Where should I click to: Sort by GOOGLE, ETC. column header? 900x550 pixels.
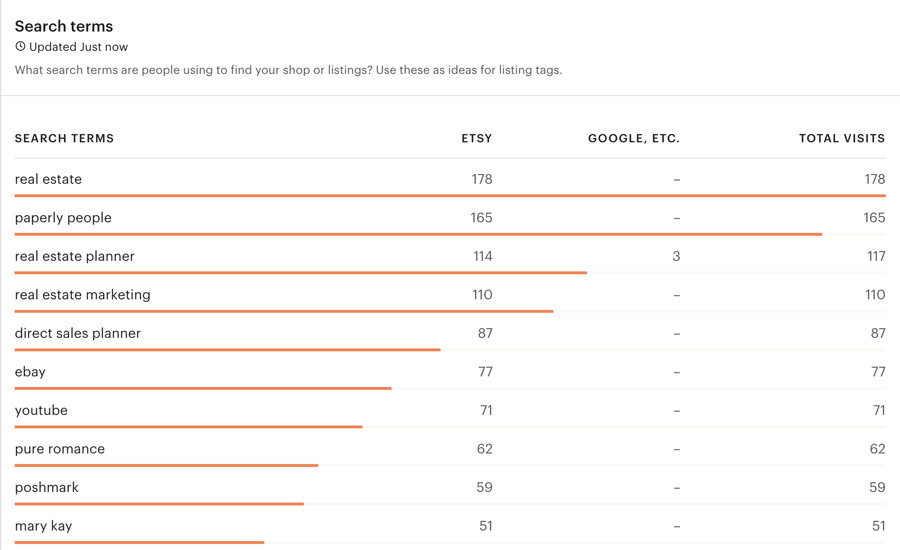[634, 138]
